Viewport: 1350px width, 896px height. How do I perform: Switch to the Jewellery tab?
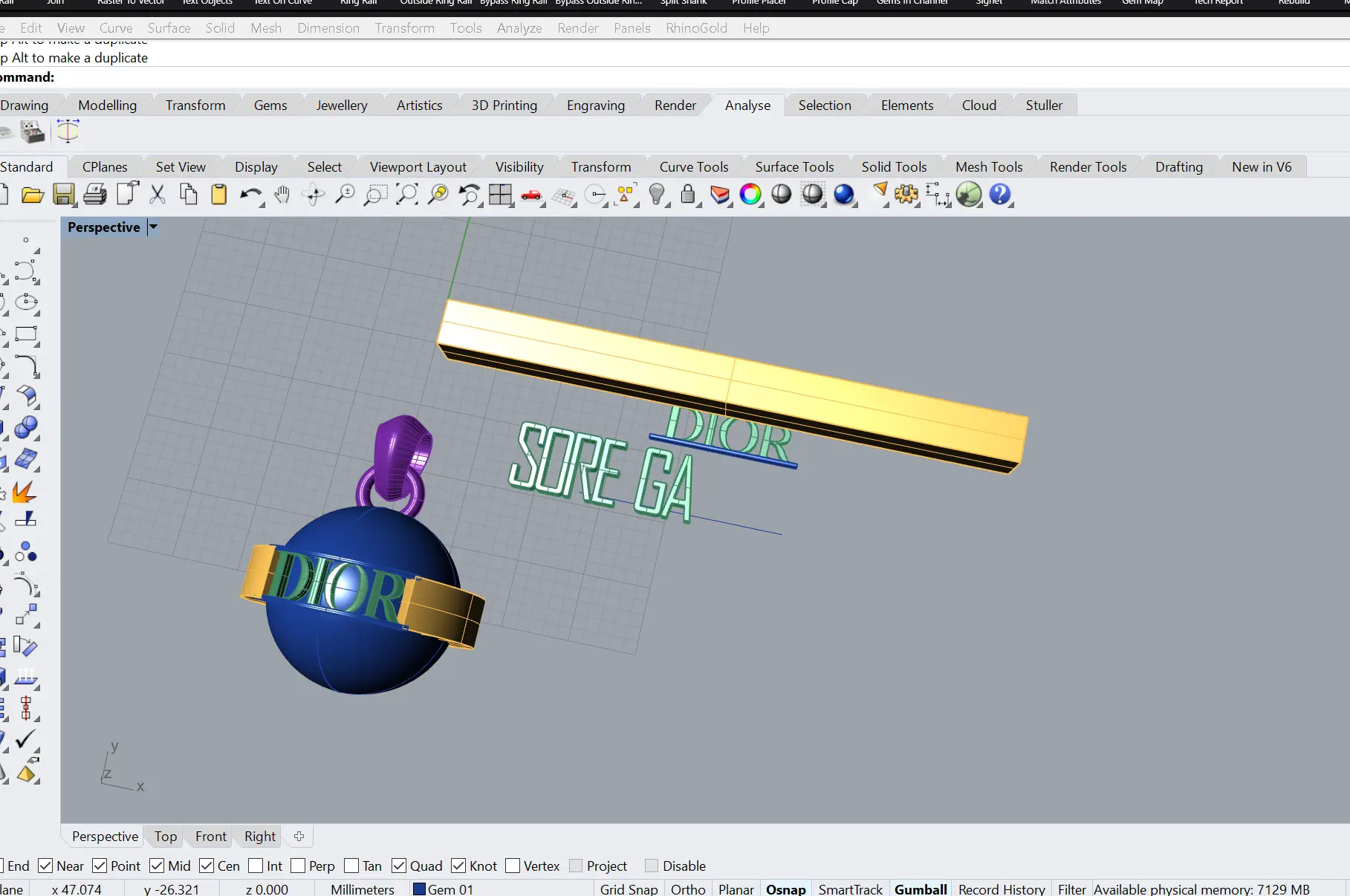(x=342, y=105)
